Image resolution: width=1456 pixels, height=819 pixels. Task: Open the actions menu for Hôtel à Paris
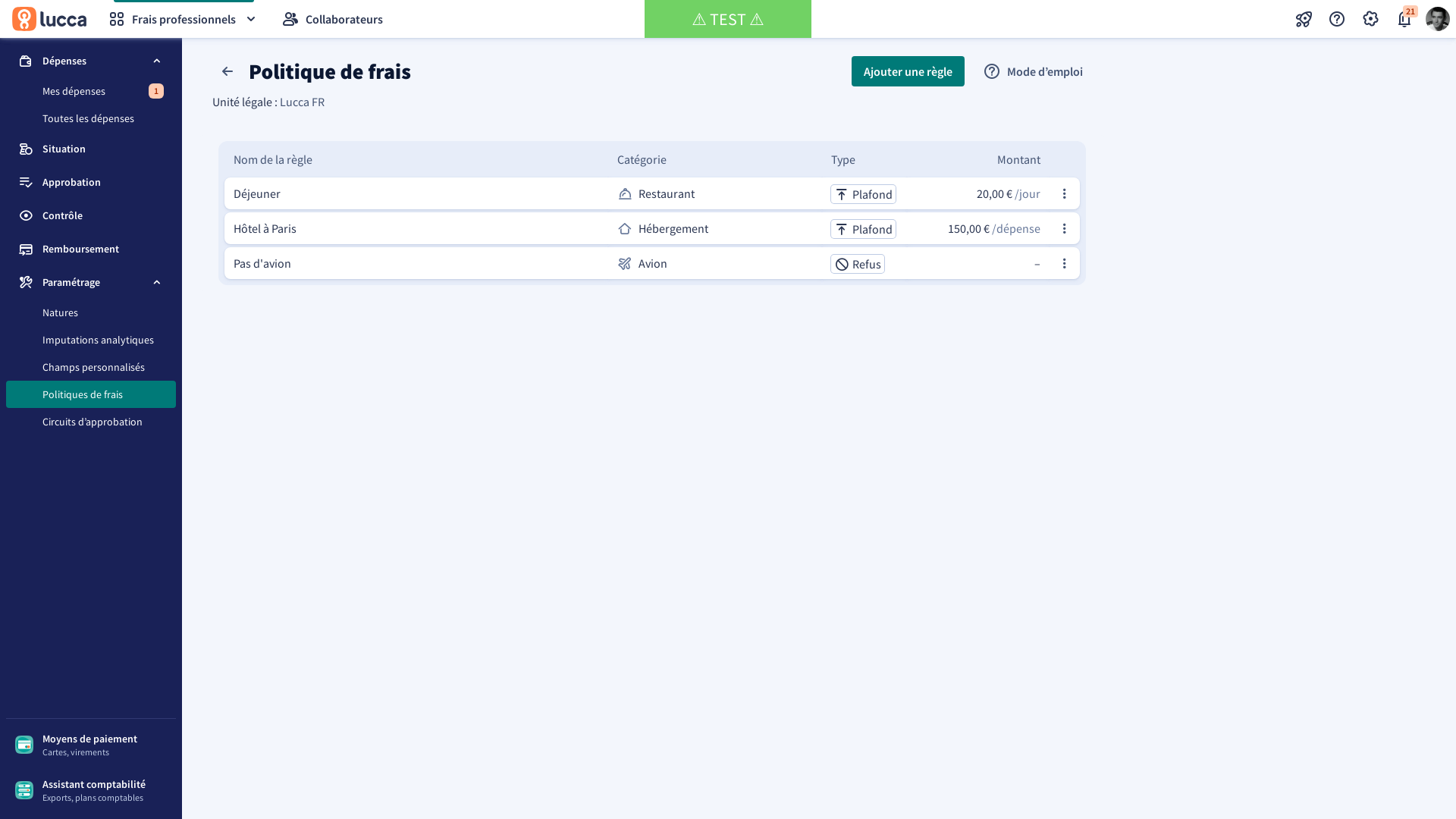(x=1064, y=228)
